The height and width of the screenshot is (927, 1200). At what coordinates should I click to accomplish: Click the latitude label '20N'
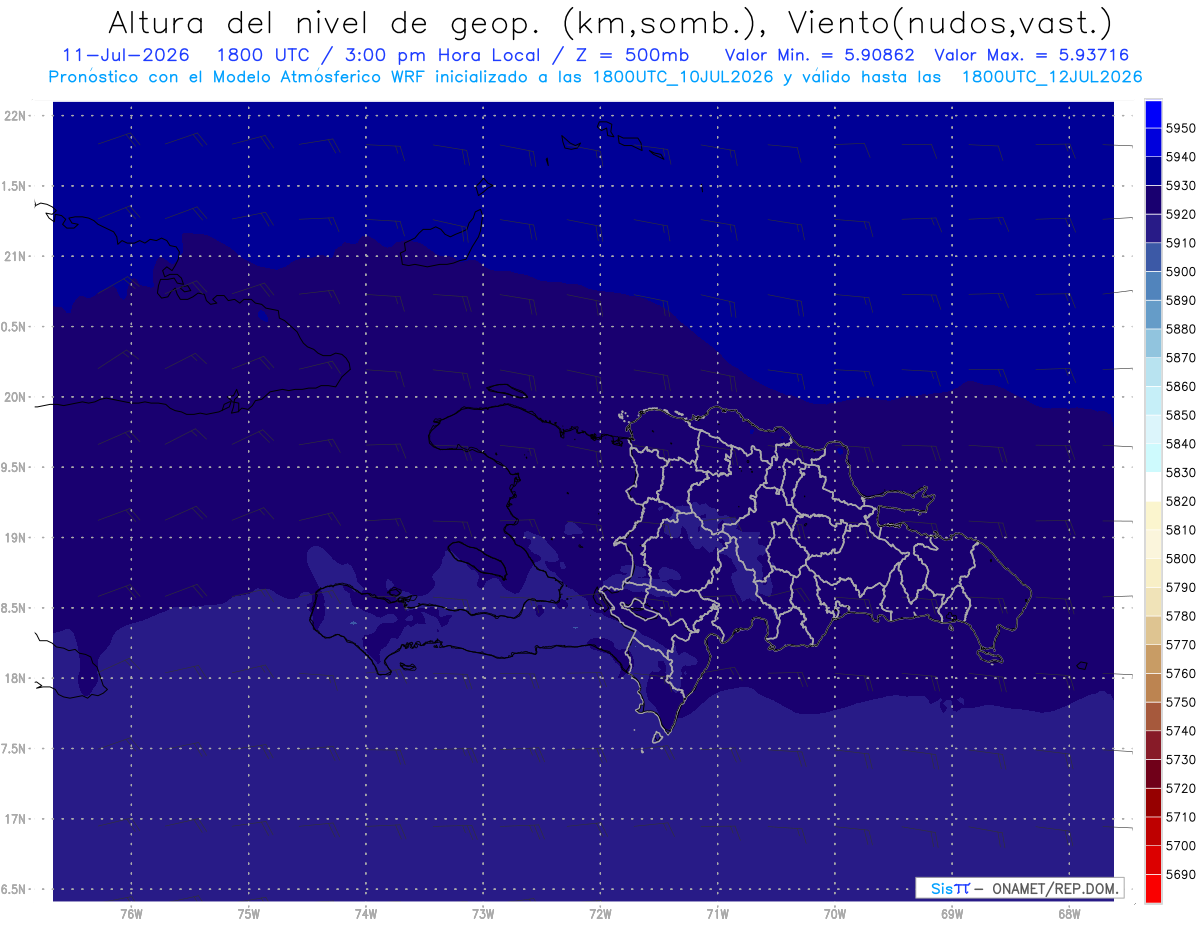click(x=14, y=397)
